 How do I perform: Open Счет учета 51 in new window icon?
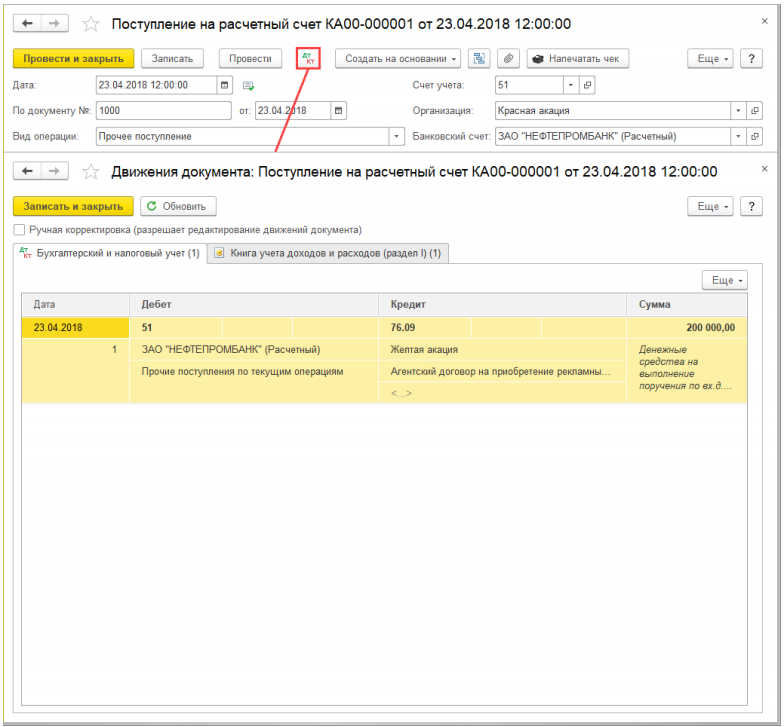(587, 85)
